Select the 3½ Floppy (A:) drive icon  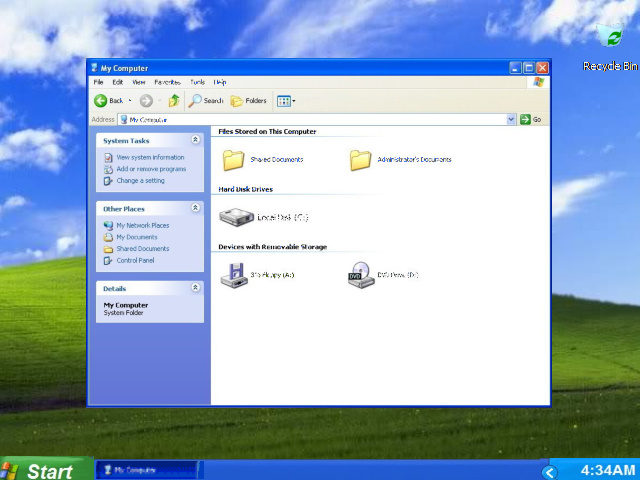tap(234, 275)
